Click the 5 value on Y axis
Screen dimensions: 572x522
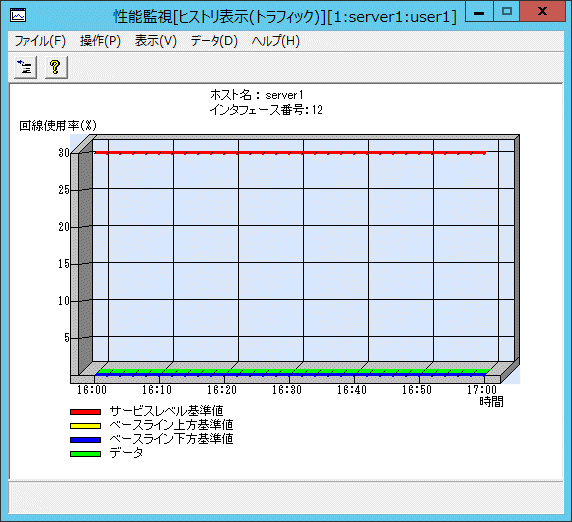pyautogui.click(x=67, y=338)
